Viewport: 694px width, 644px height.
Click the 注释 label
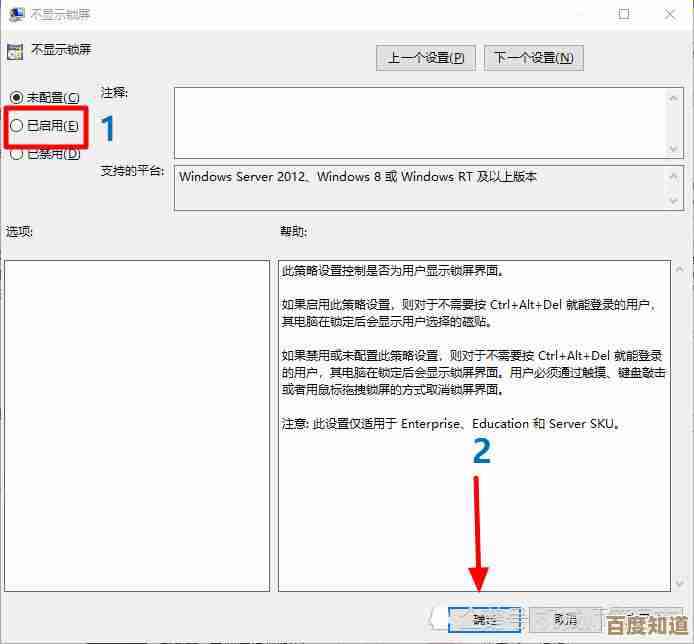(x=114, y=93)
